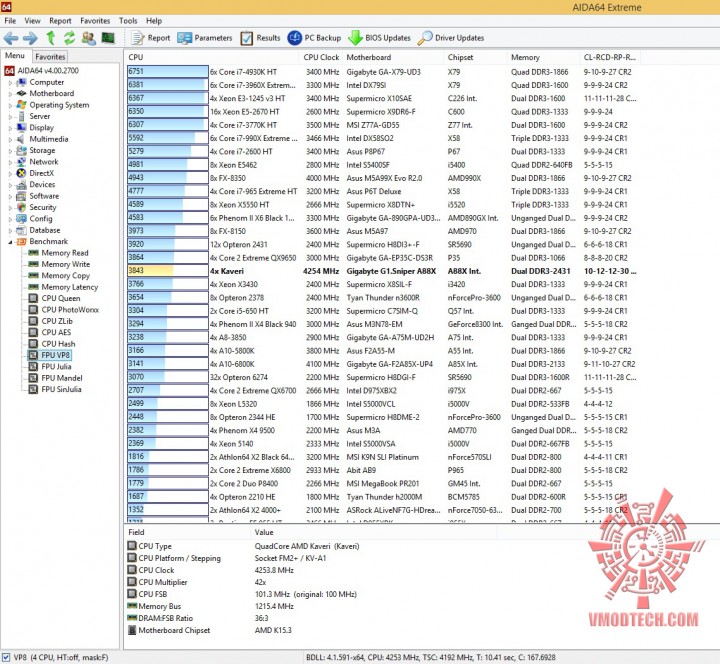The image size is (720, 664).
Task: Open the Report menu
Action: (60, 21)
